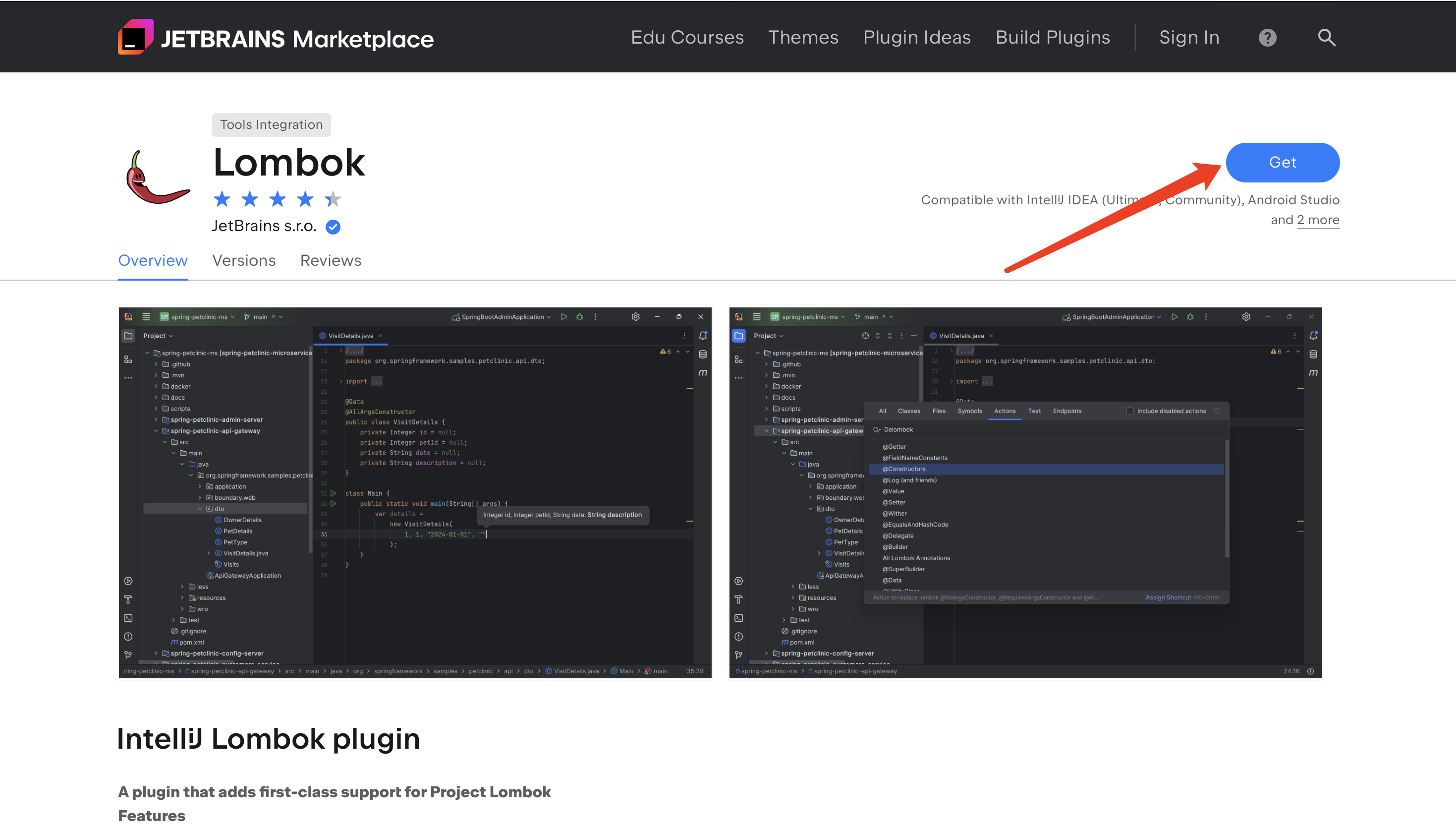Go to Edu Courses
The width and height of the screenshot is (1456, 832).
pyautogui.click(x=687, y=38)
